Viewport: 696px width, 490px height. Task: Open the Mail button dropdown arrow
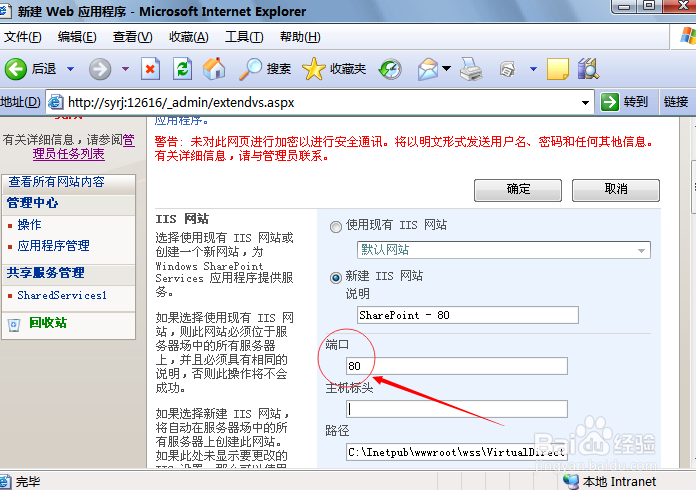tap(447, 69)
